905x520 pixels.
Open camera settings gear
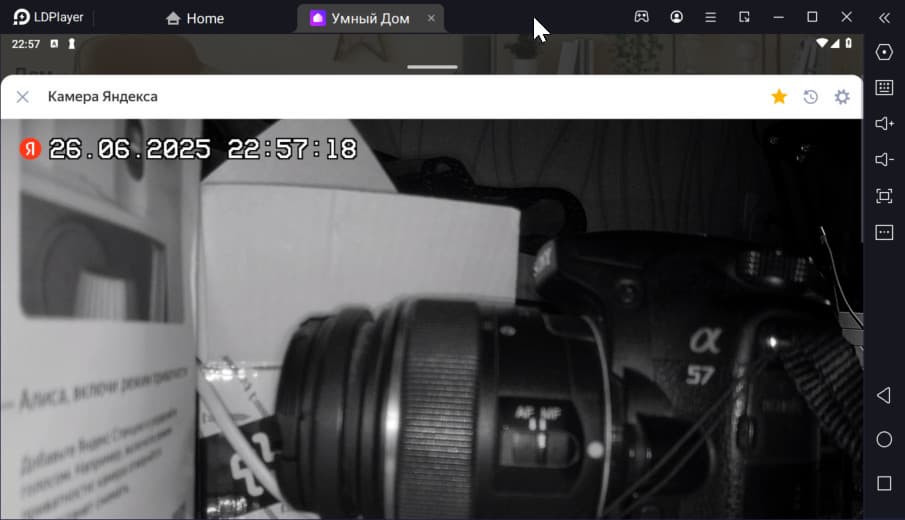click(x=842, y=97)
